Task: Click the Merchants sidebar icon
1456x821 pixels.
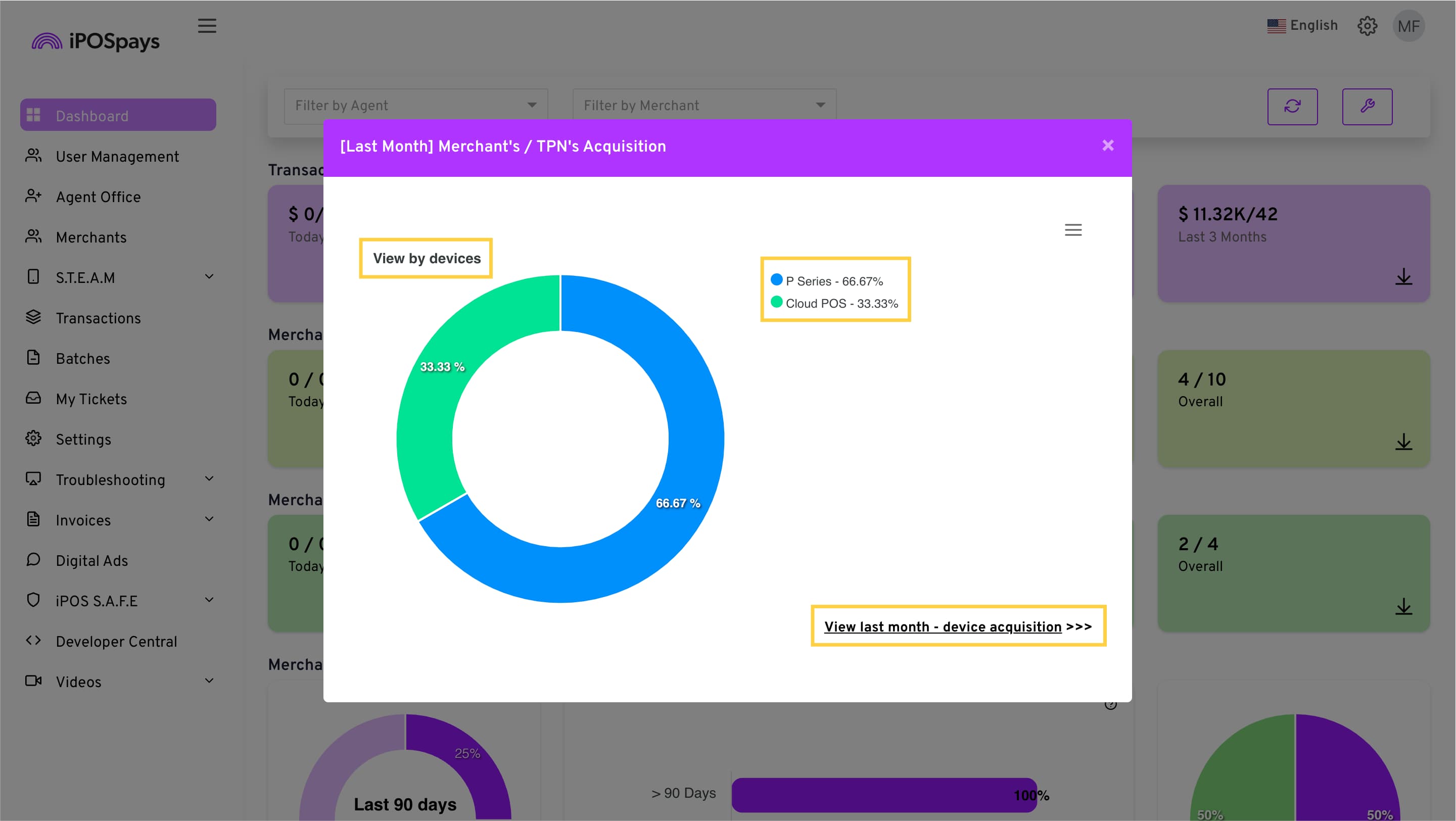Action: point(33,237)
